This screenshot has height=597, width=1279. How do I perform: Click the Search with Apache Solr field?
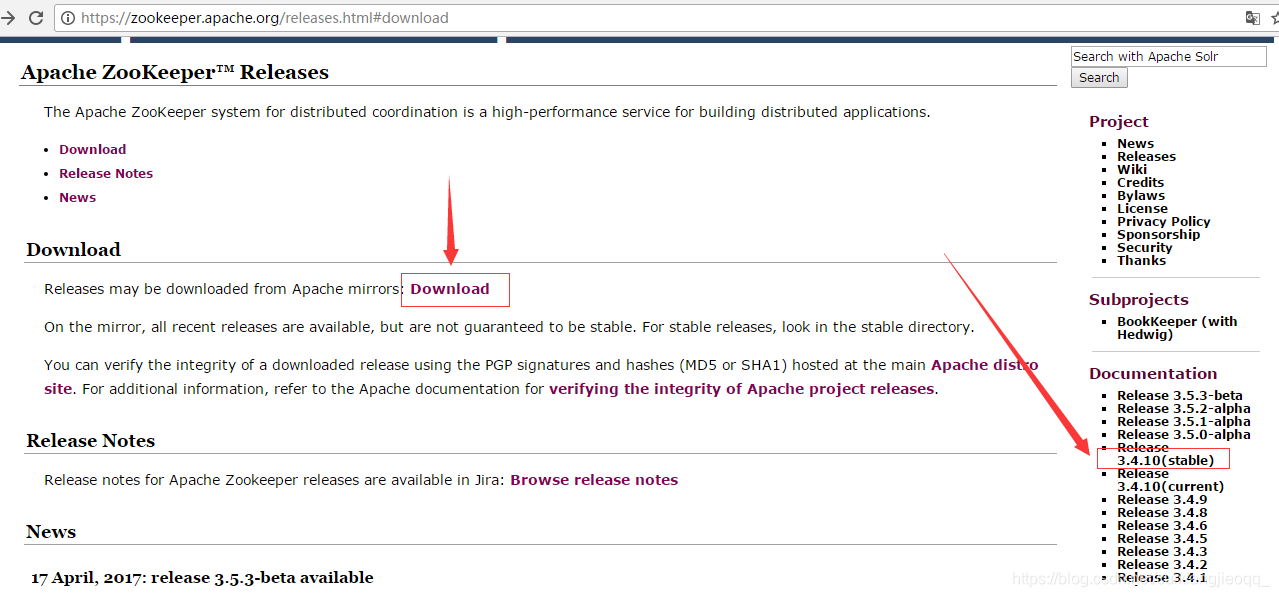click(x=1168, y=57)
